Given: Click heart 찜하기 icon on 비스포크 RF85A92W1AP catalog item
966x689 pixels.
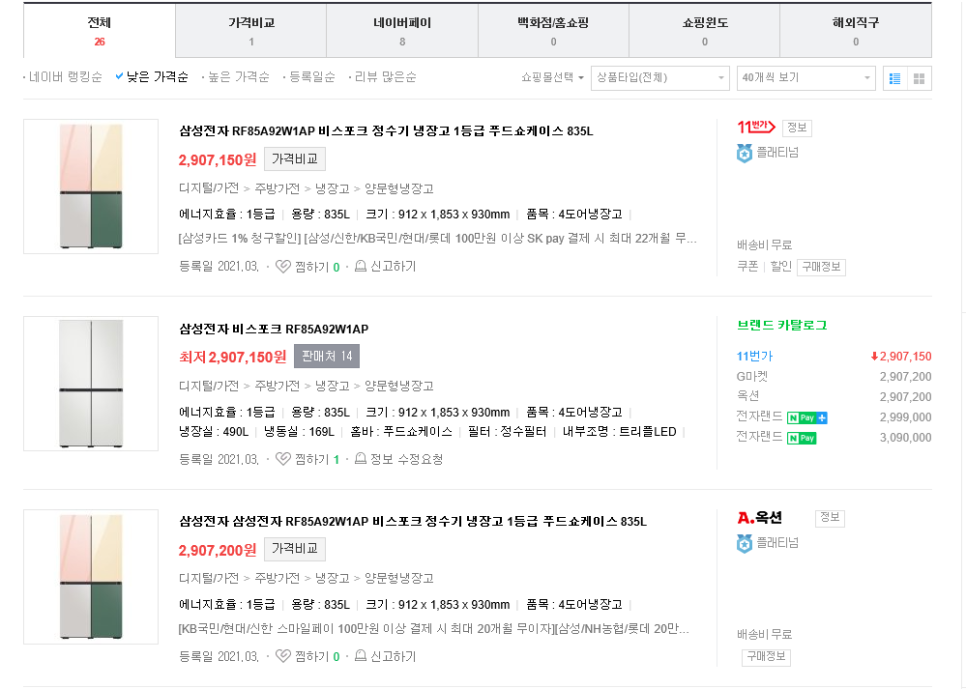Looking at the screenshot, I should click(283, 459).
